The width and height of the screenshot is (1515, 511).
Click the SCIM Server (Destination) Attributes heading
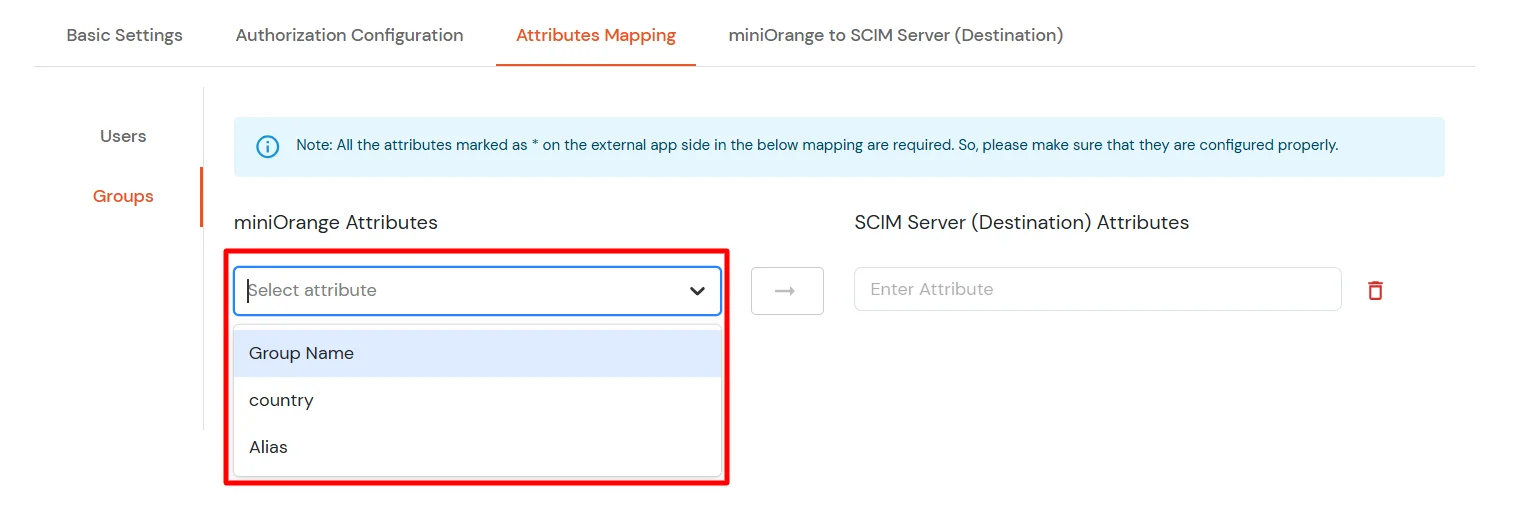(1021, 222)
